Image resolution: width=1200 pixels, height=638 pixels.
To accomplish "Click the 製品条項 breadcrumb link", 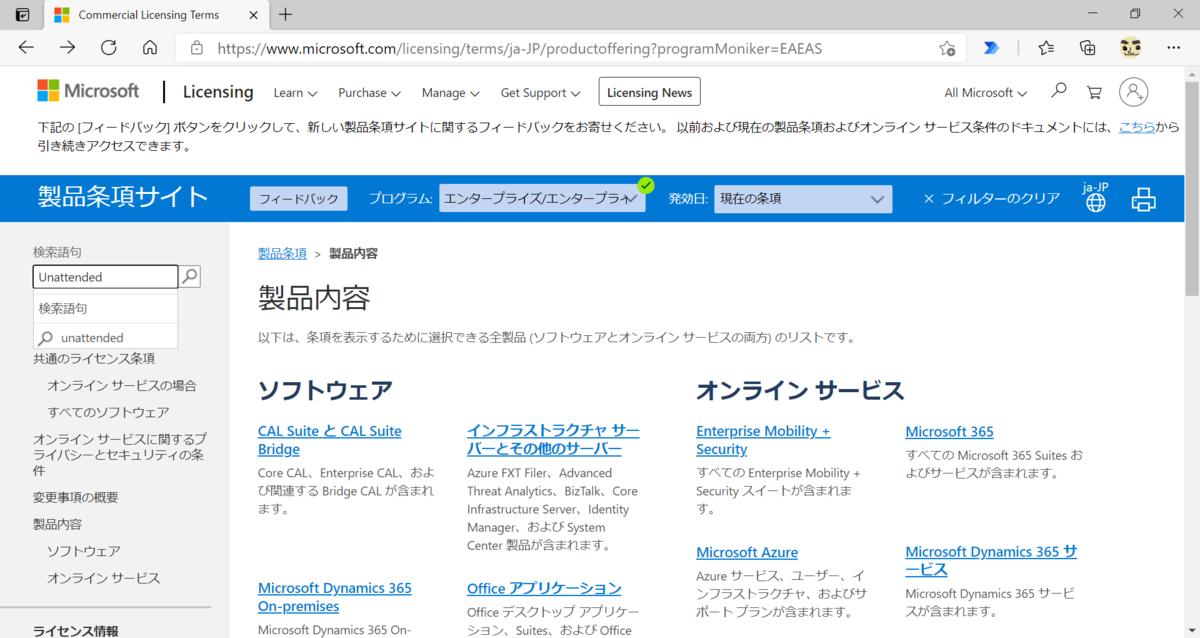I will click(282, 253).
